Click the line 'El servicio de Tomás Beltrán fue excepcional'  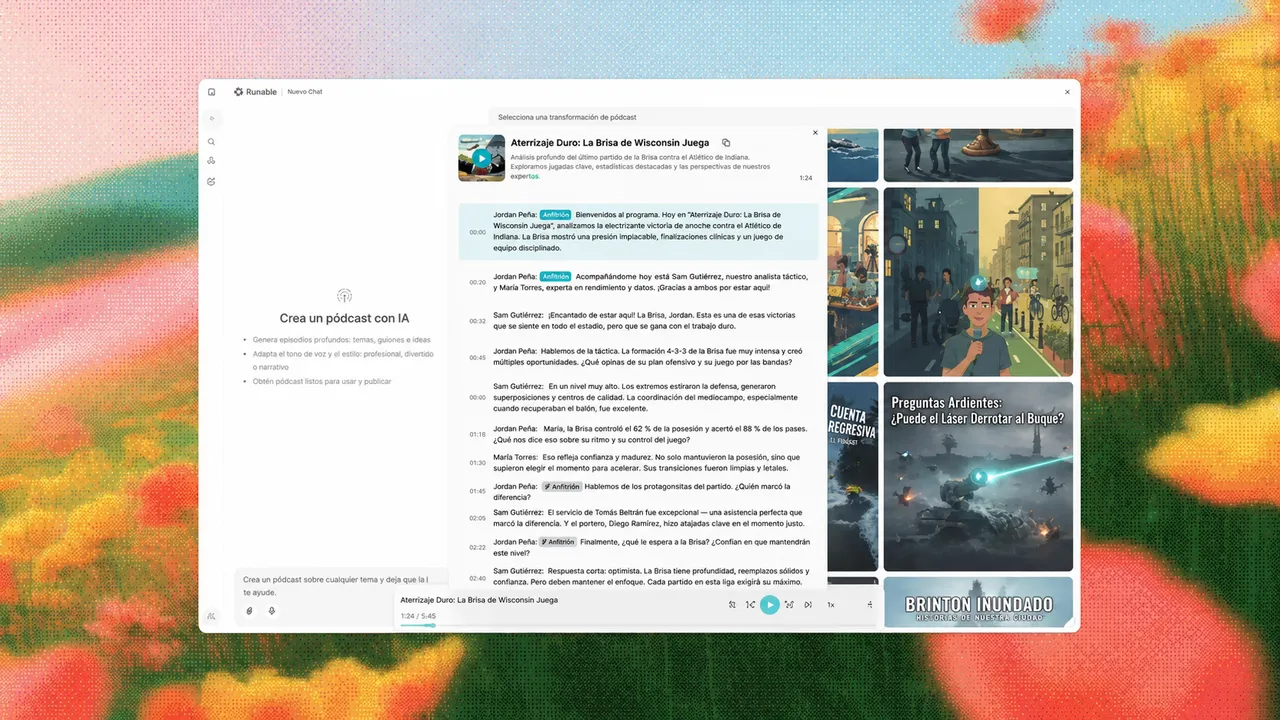pyautogui.click(x=648, y=517)
